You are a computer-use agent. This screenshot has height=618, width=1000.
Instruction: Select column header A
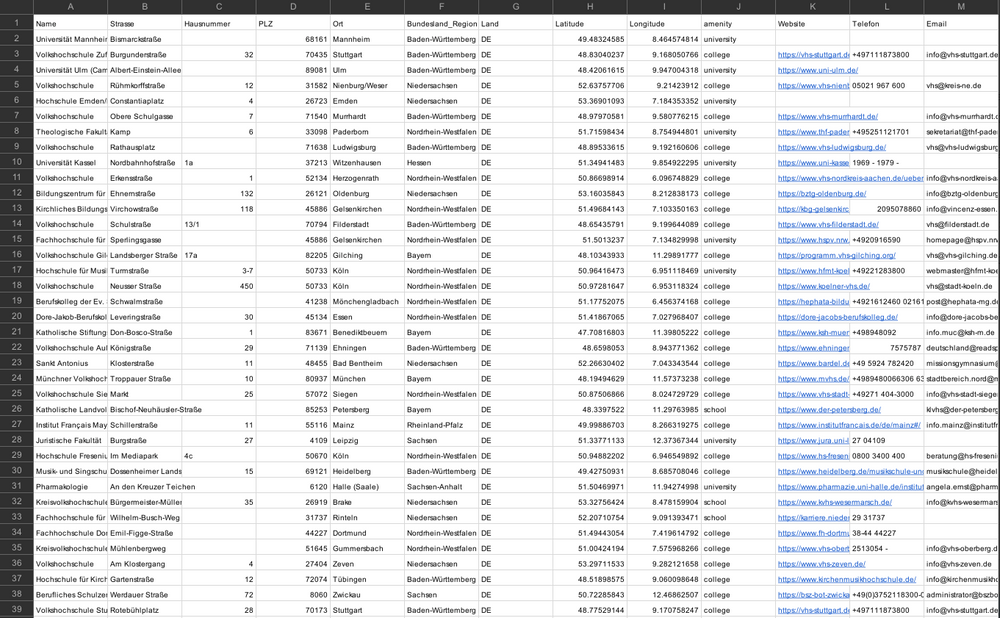(70, 7)
